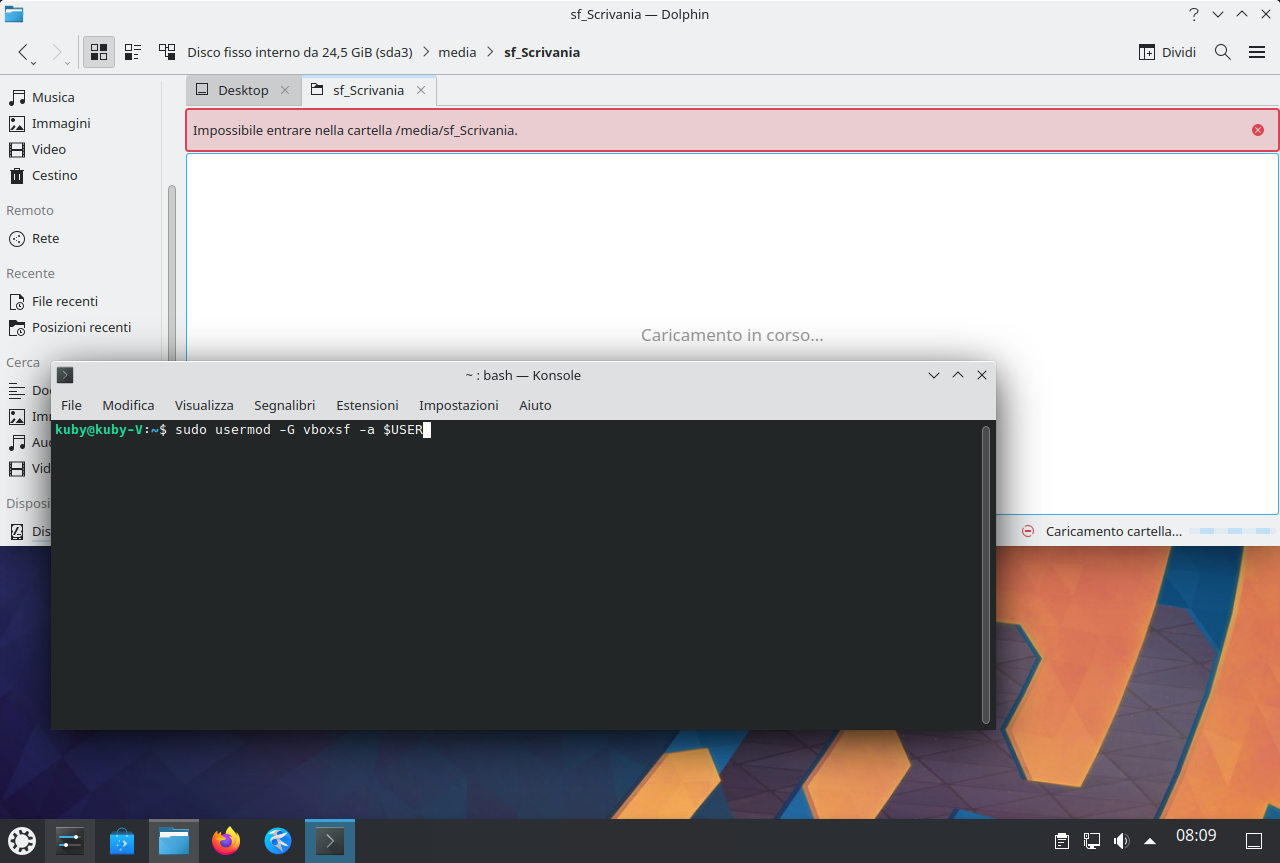The height and width of the screenshot is (863, 1280).
Task: Activate Konsole from the taskbar
Action: coord(330,841)
